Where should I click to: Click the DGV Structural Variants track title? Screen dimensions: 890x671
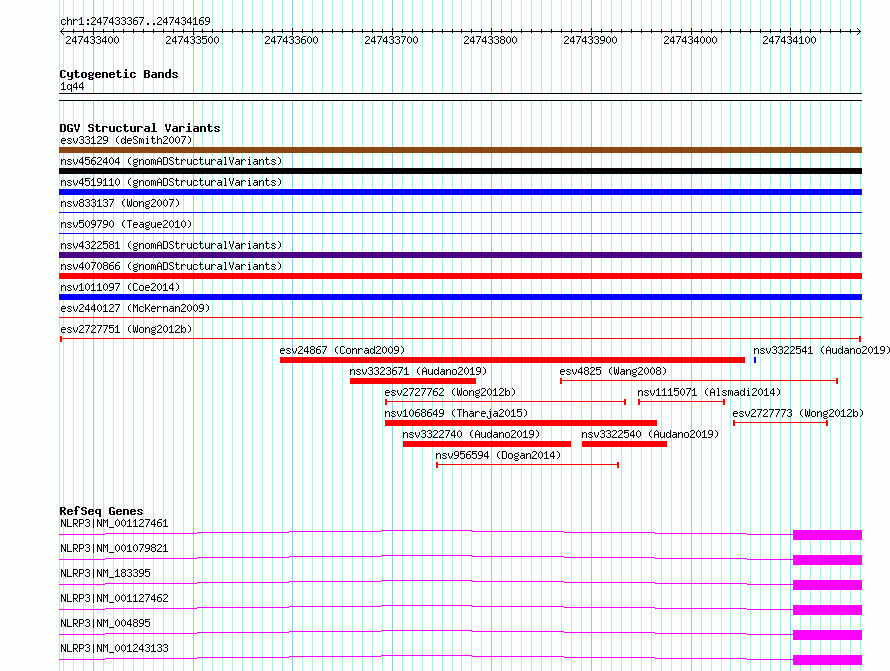click(140, 128)
